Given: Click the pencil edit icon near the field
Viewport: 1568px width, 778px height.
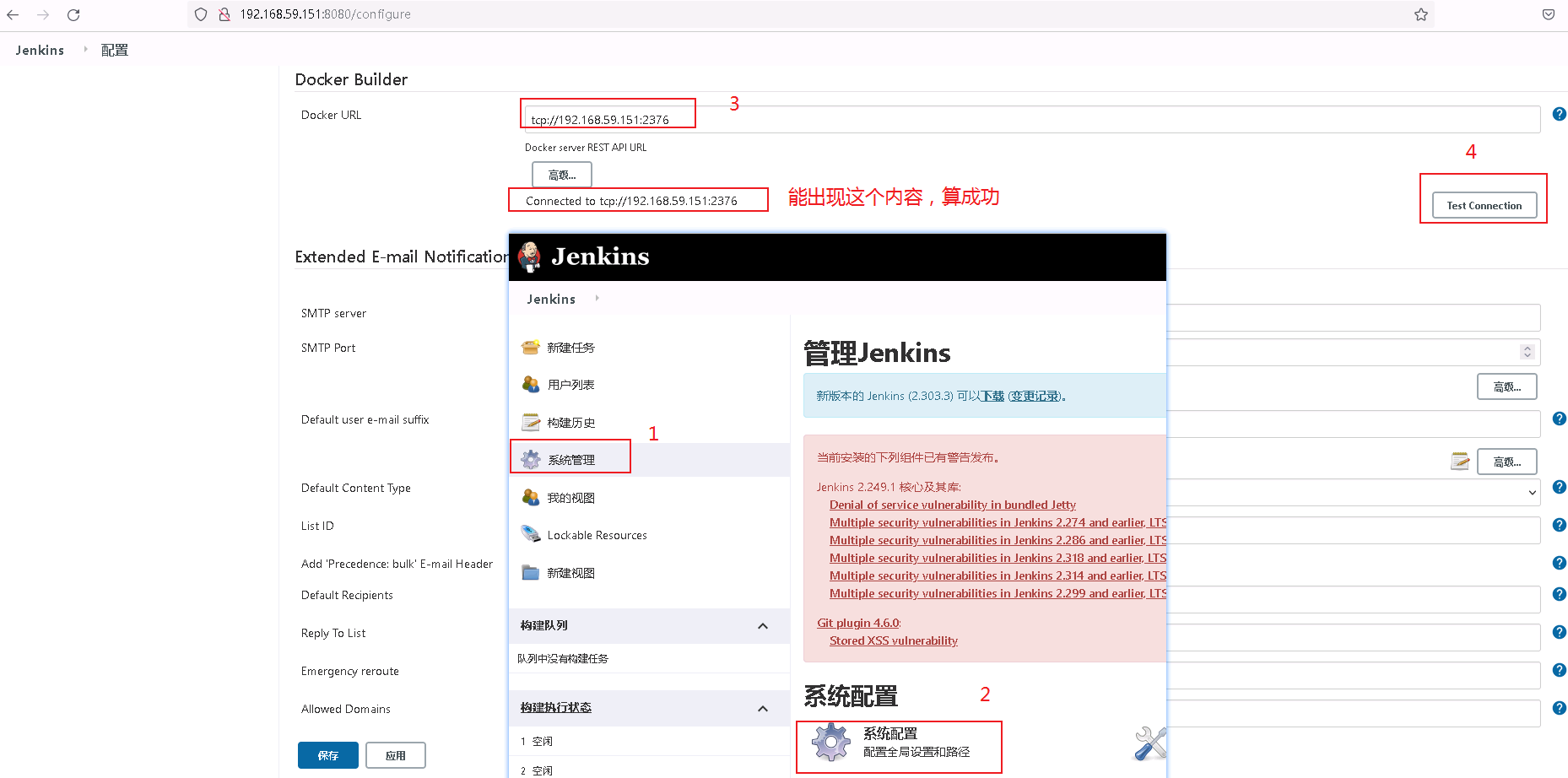Looking at the screenshot, I should coord(1459,461).
